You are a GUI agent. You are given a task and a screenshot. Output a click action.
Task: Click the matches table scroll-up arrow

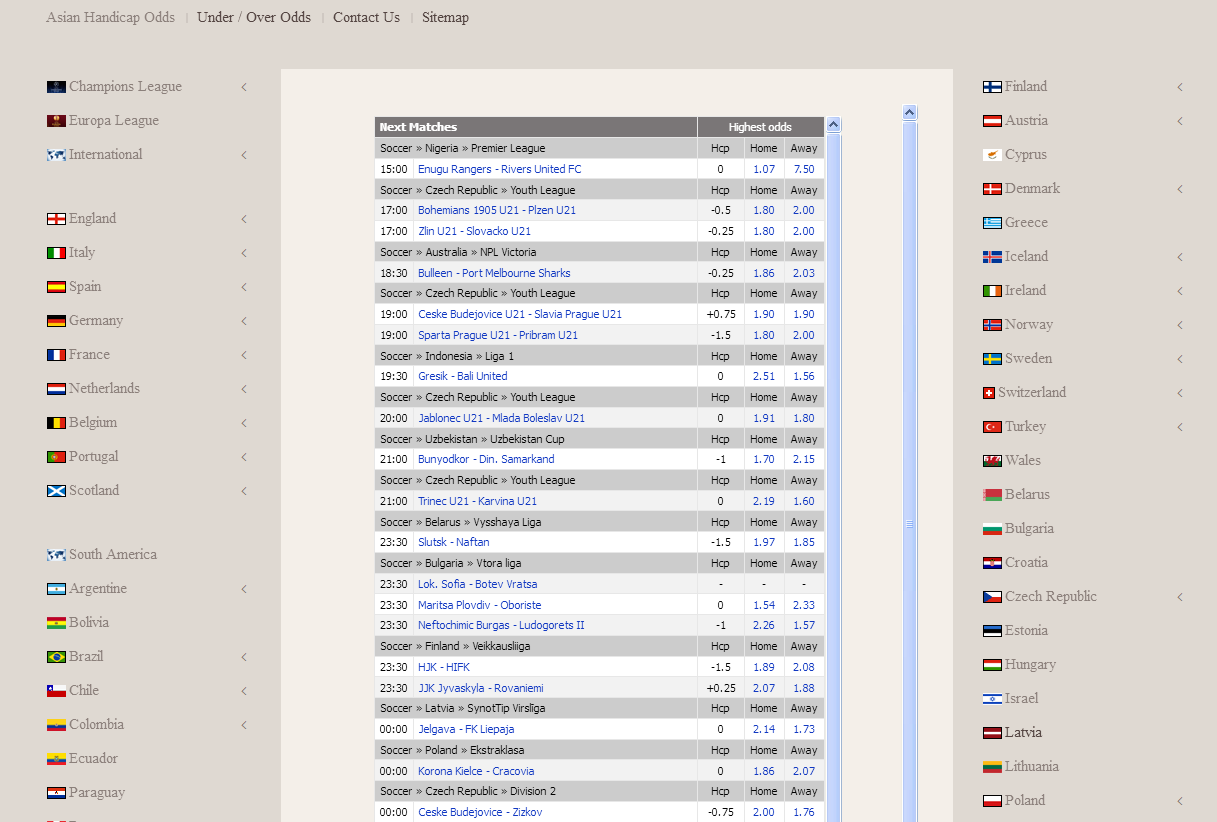tap(833, 125)
